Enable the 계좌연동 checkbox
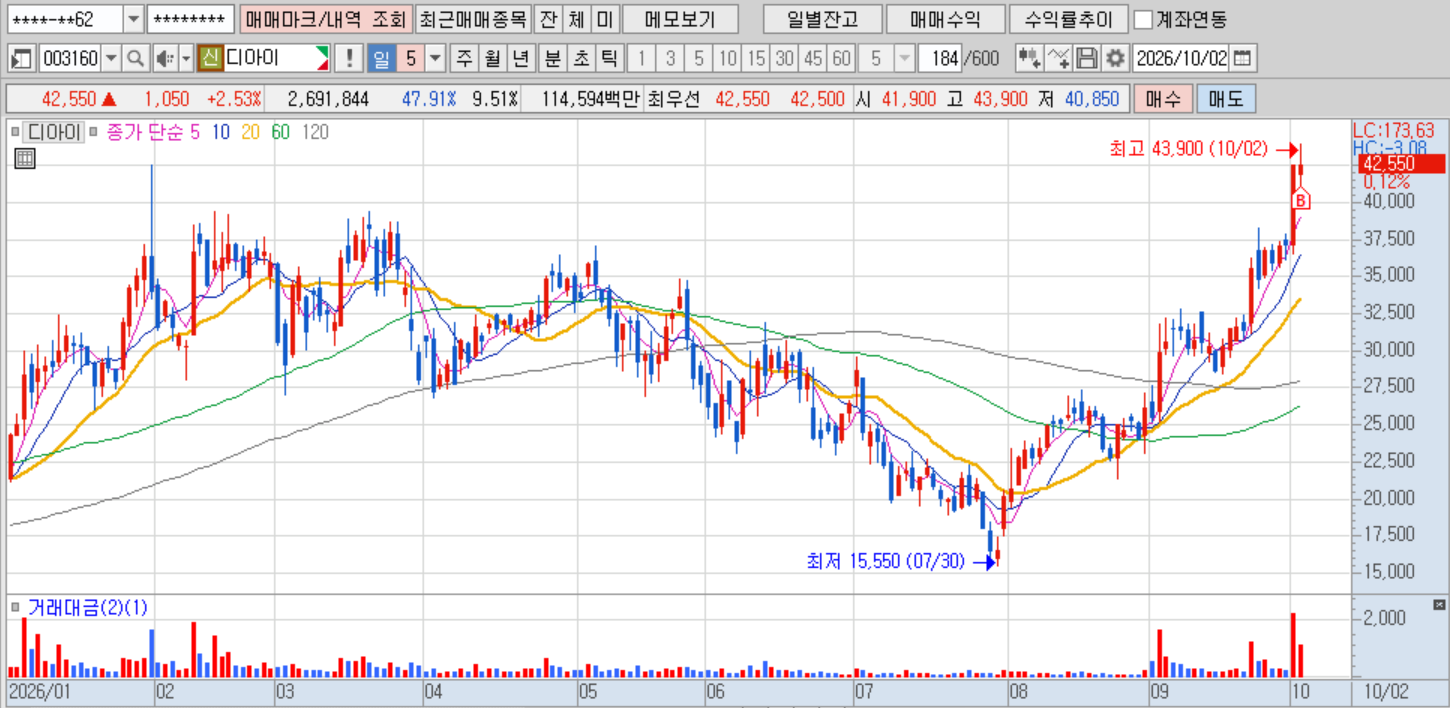 click(1143, 19)
